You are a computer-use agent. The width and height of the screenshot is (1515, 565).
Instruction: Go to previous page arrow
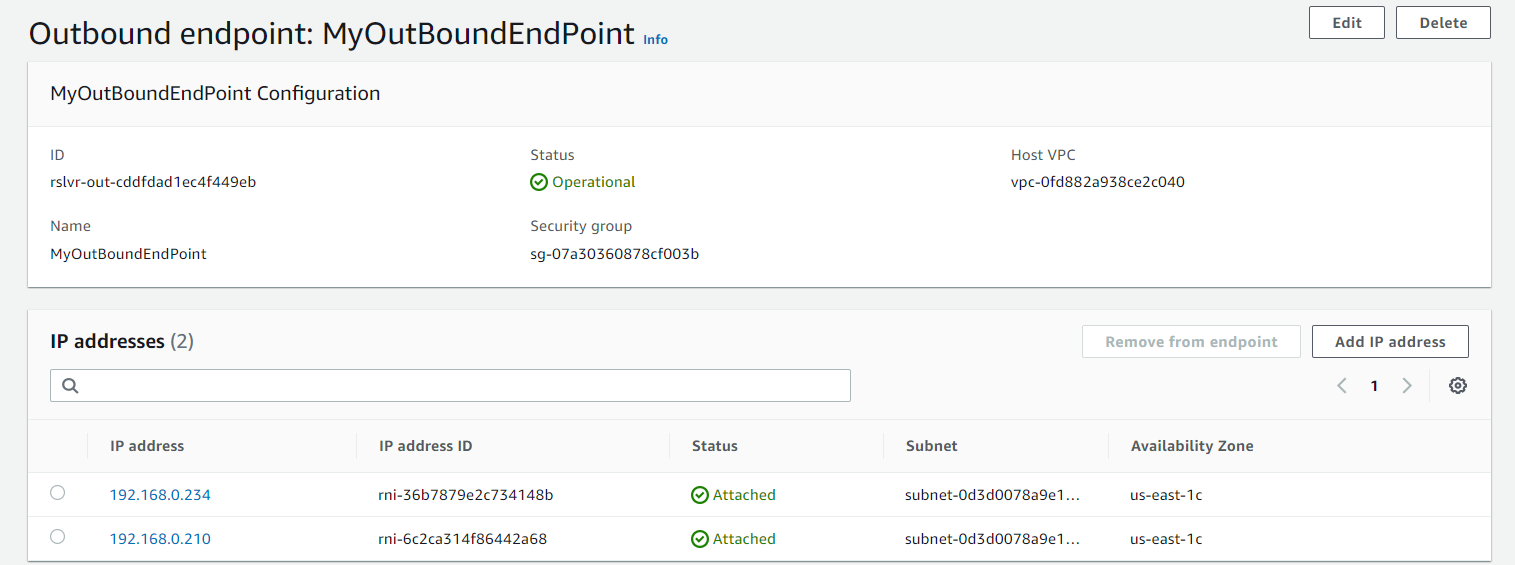click(x=1342, y=386)
